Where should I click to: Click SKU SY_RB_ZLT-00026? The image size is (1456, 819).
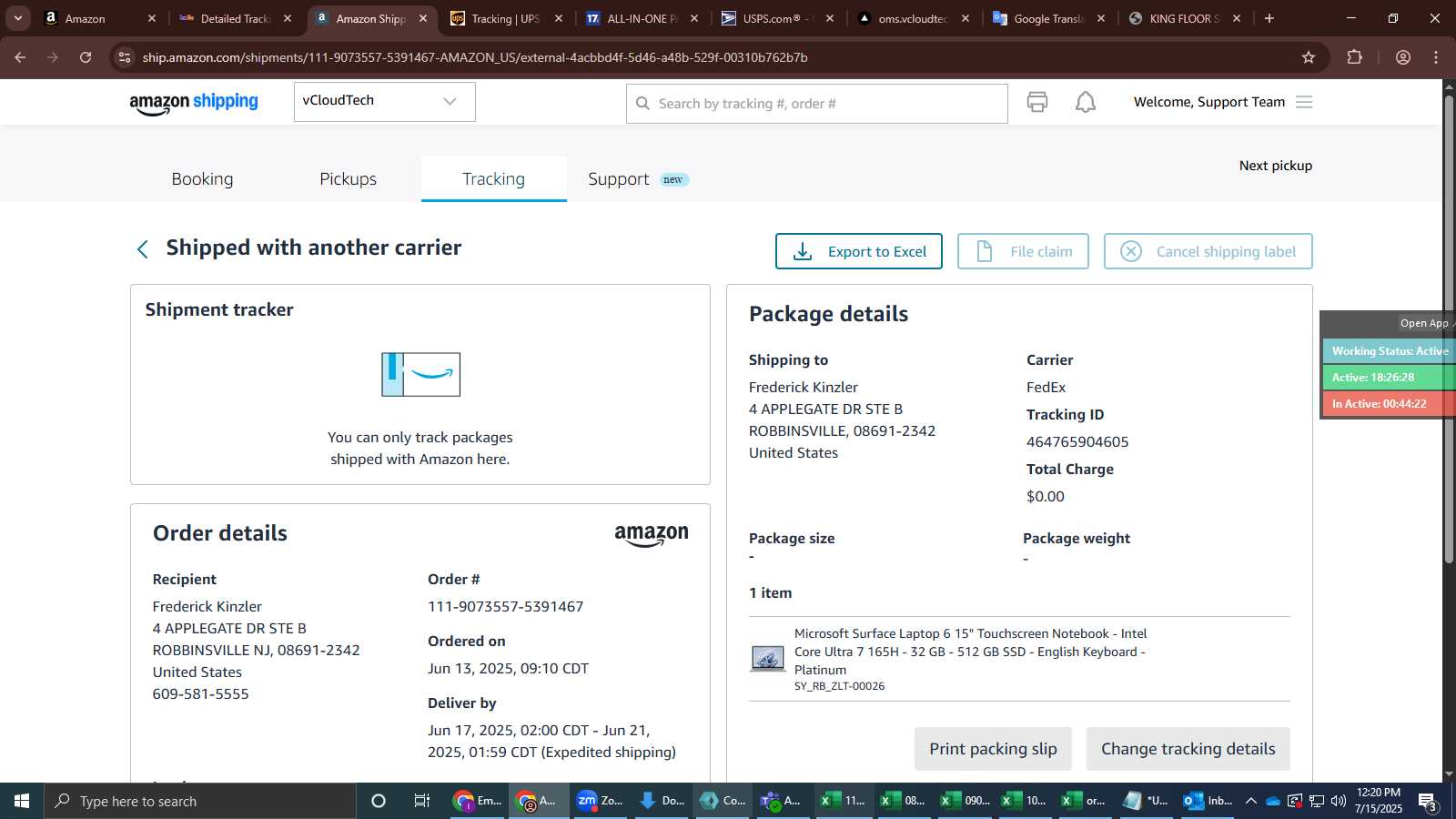839,686
